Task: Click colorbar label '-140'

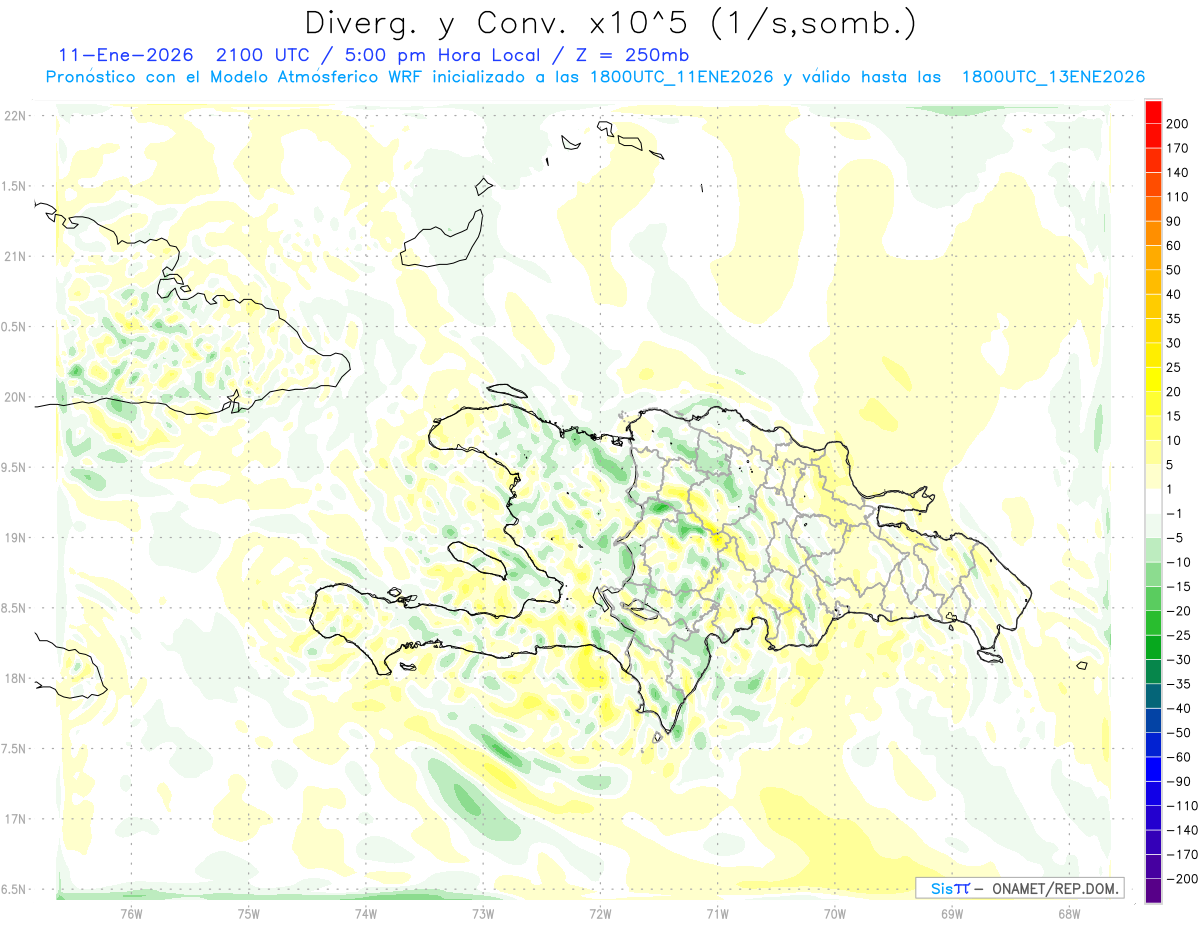Action: [1182, 829]
